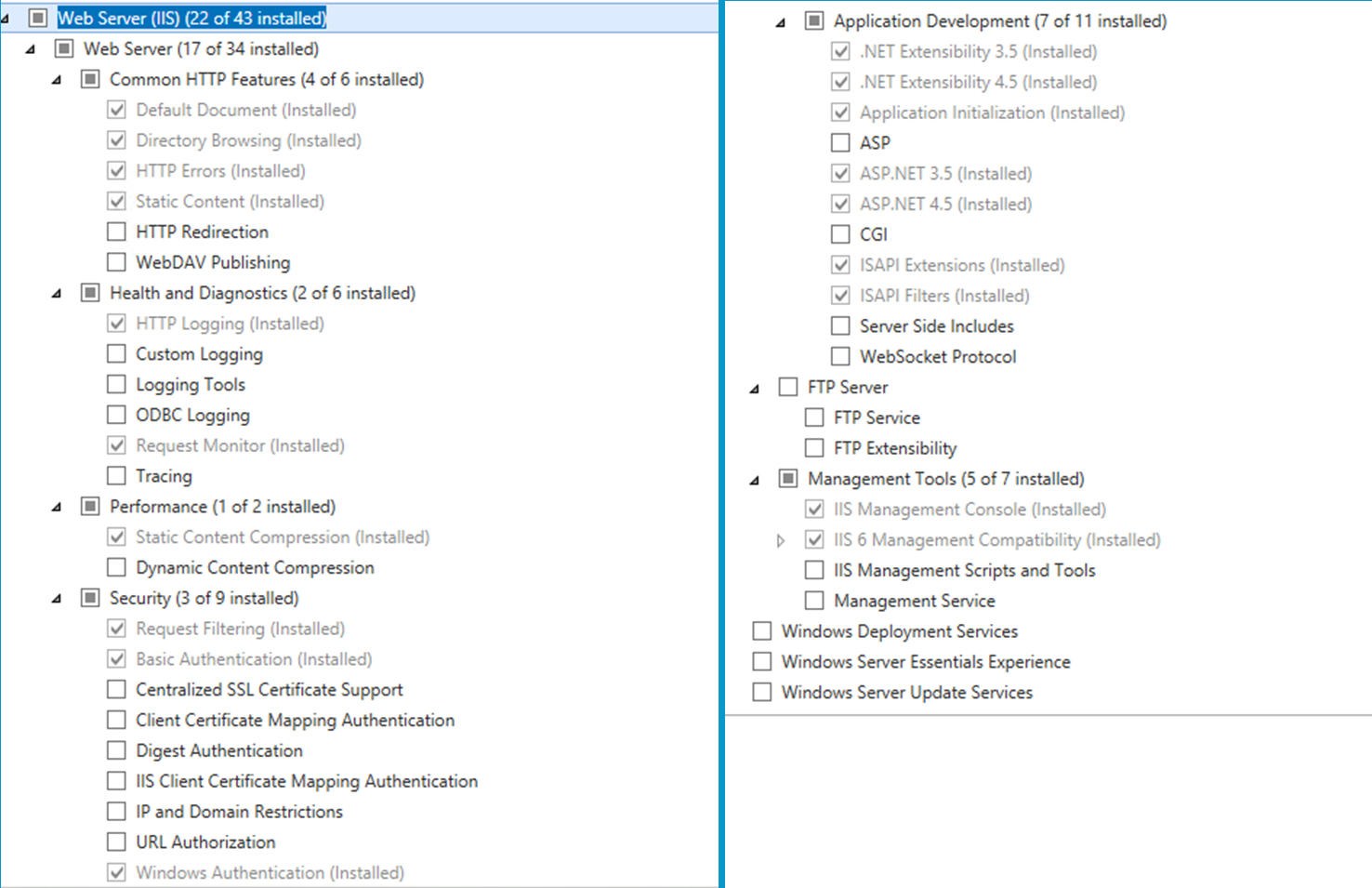Select Windows Server Update Services entry
The width and height of the screenshot is (1372, 888).
[906, 692]
